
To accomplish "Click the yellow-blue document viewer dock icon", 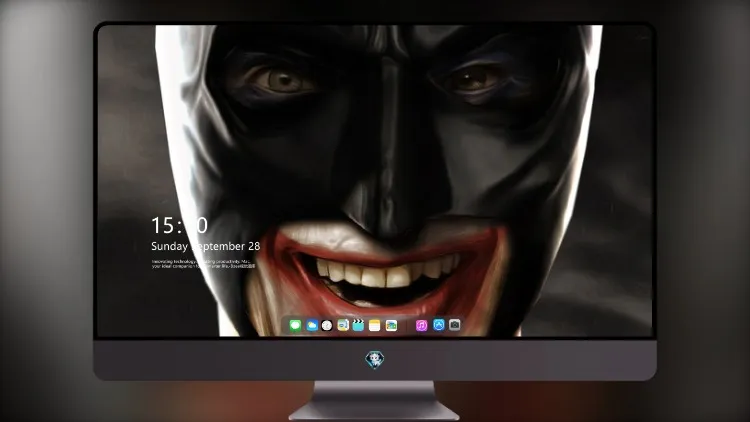I will point(343,325).
